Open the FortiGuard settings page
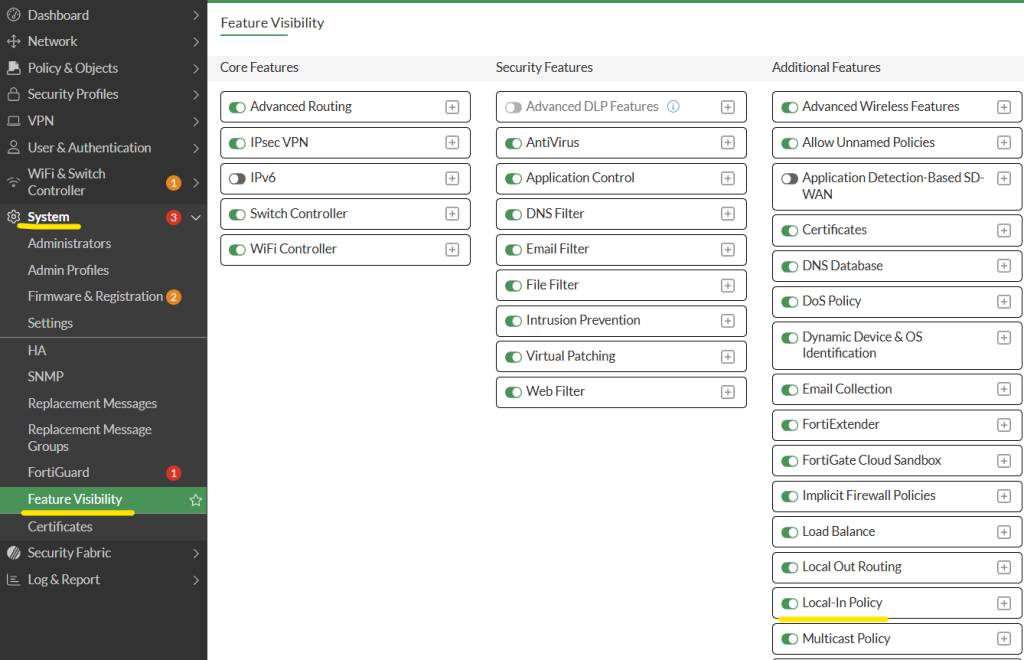The height and width of the screenshot is (660, 1024). [x=58, y=473]
